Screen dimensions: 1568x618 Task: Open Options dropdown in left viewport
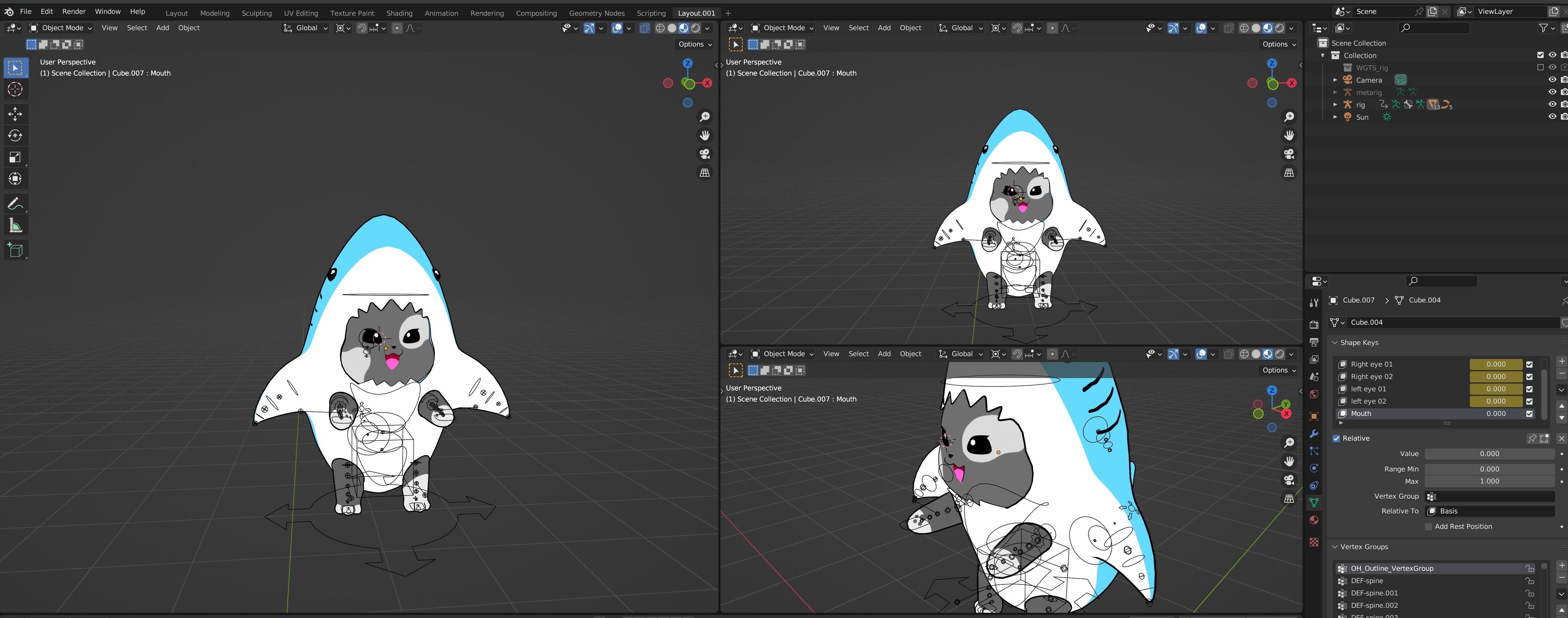pos(695,44)
